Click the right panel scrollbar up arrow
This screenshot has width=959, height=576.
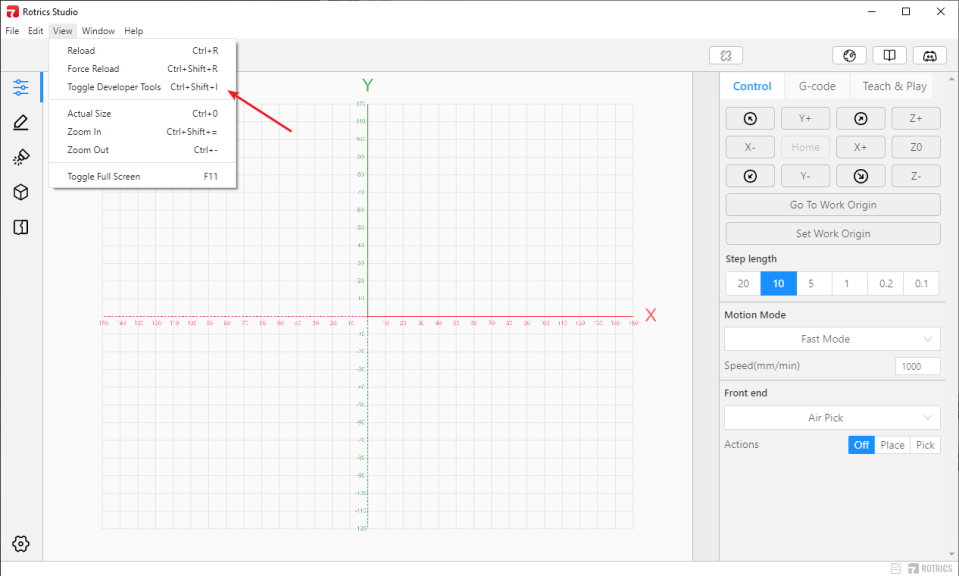point(952,79)
